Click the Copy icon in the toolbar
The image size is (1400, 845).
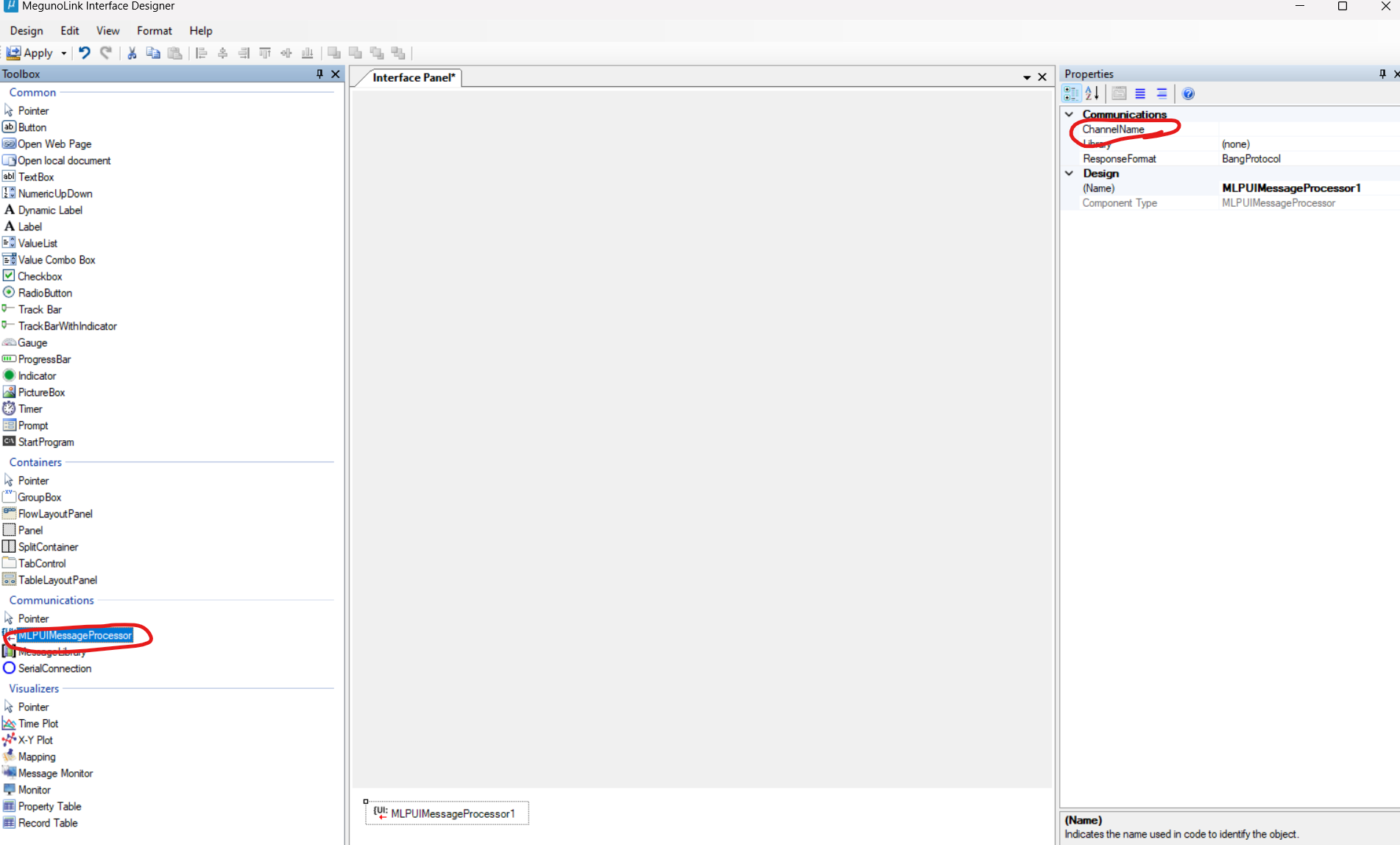[x=153, y=53]
